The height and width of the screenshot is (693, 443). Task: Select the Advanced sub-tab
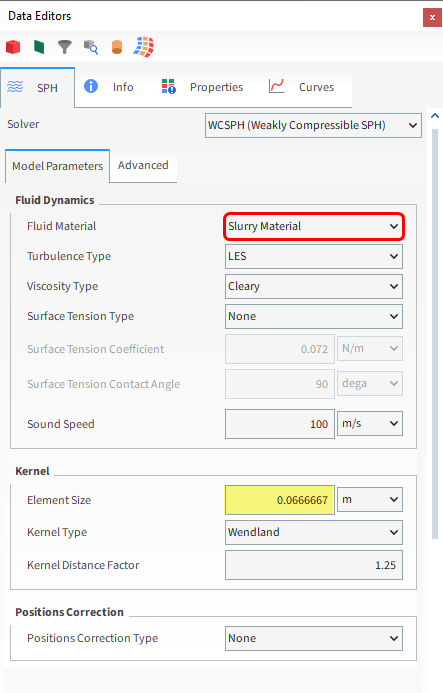pos(143,165)
